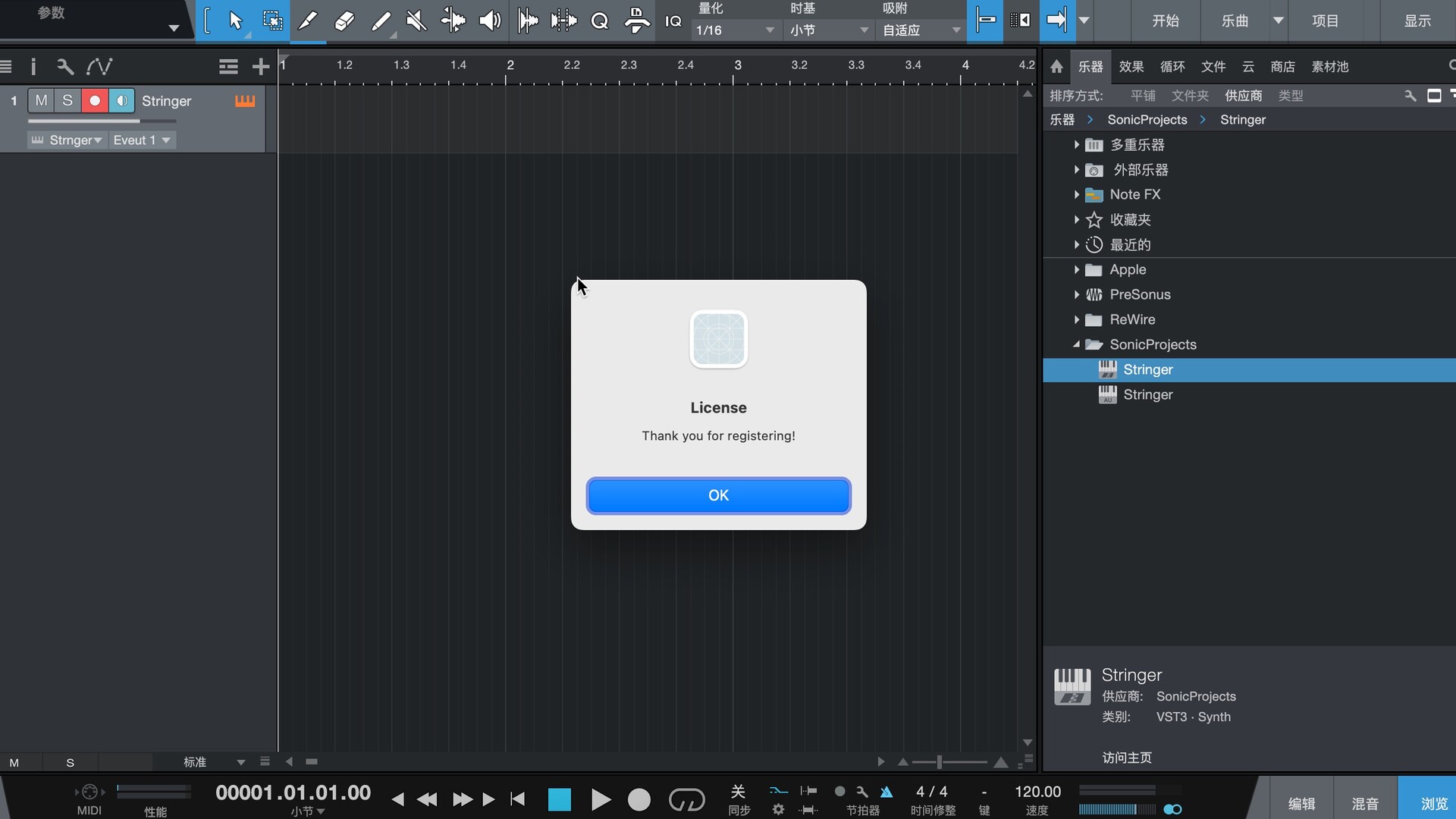The image size is (1456, 819).
Task: Expand the PreSonus vendor folder
Action: 1076,294
